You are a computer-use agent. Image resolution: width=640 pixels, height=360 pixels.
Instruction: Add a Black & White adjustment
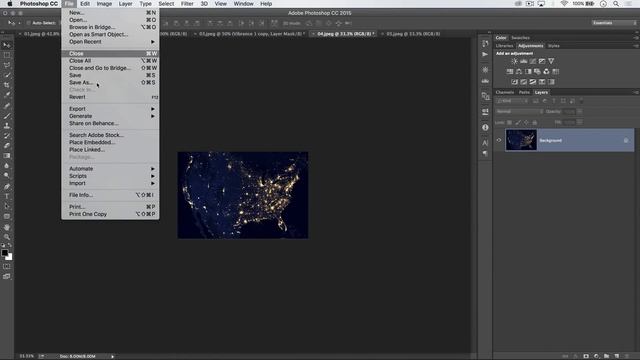(528, 71)
